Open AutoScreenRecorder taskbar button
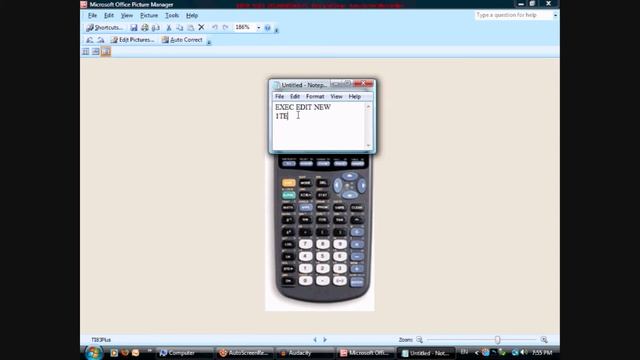The width and height of the screenshot is (640, 360). point(244,353)
